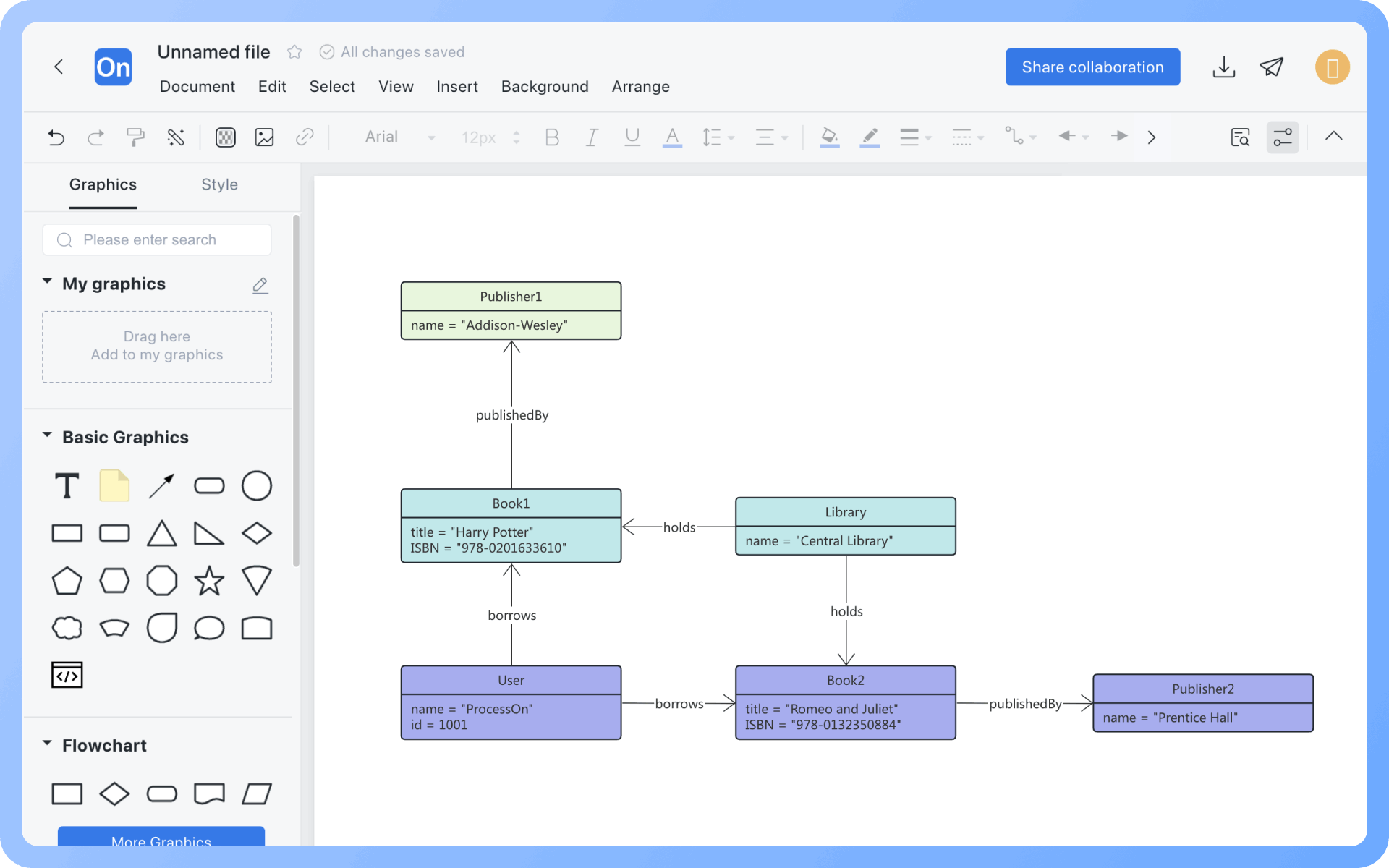Toggle the settings sliders panel icon

[x=1283, y=137]
